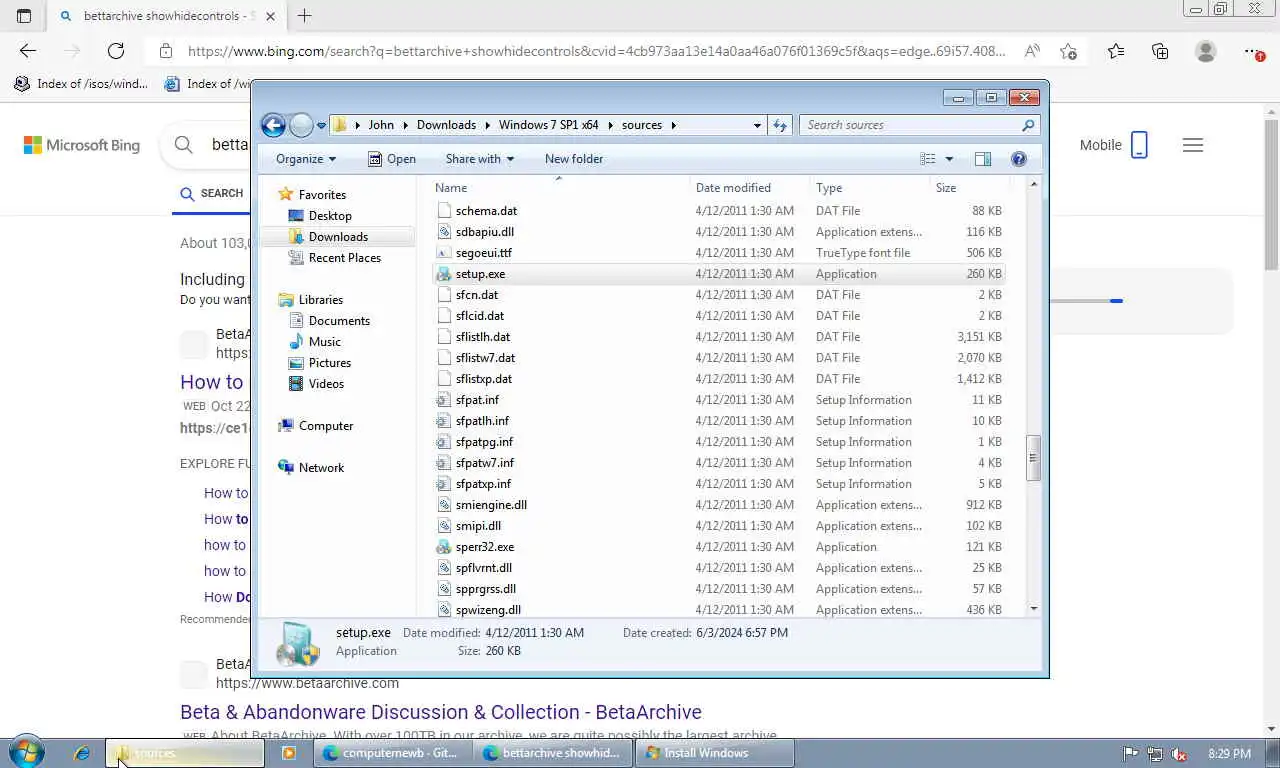Open the Organize menu
Screen dimensions: 1280x768
tap(306, 159)
